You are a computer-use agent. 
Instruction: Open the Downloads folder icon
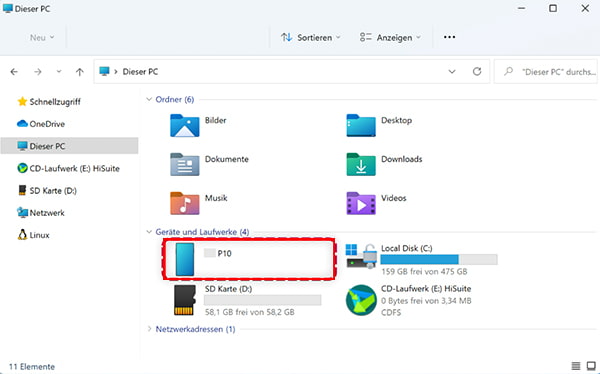(361, 165)
